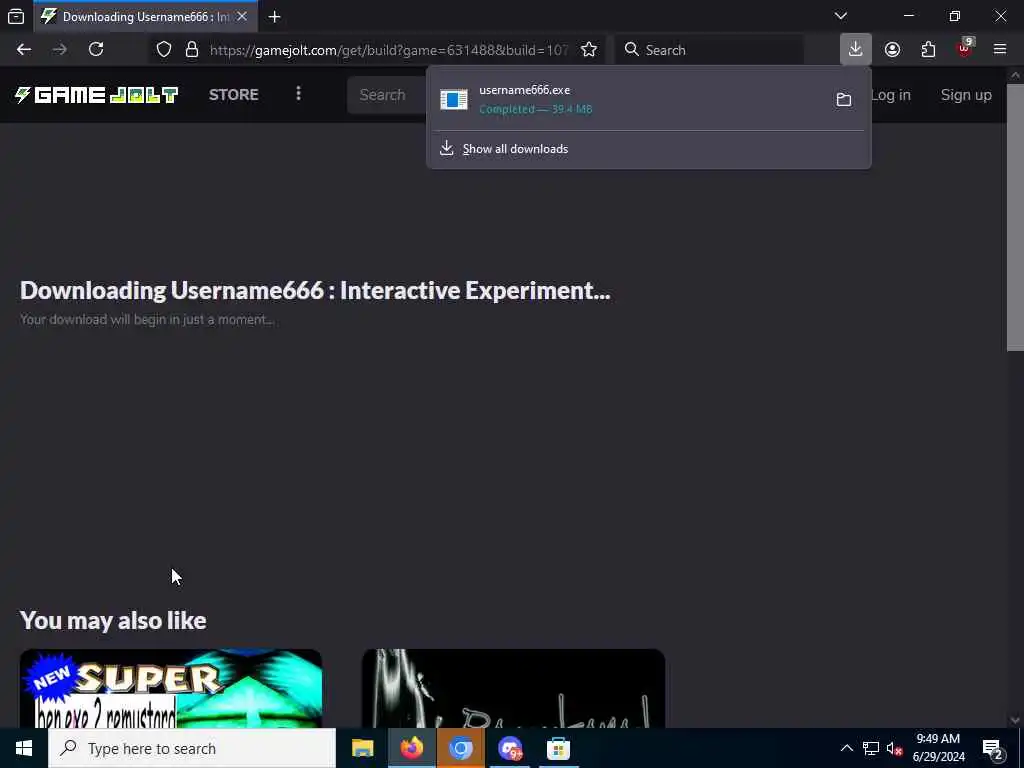Expand the list all tabs chevron
Screen dimensions: 1024x768
tap(840, 16)
